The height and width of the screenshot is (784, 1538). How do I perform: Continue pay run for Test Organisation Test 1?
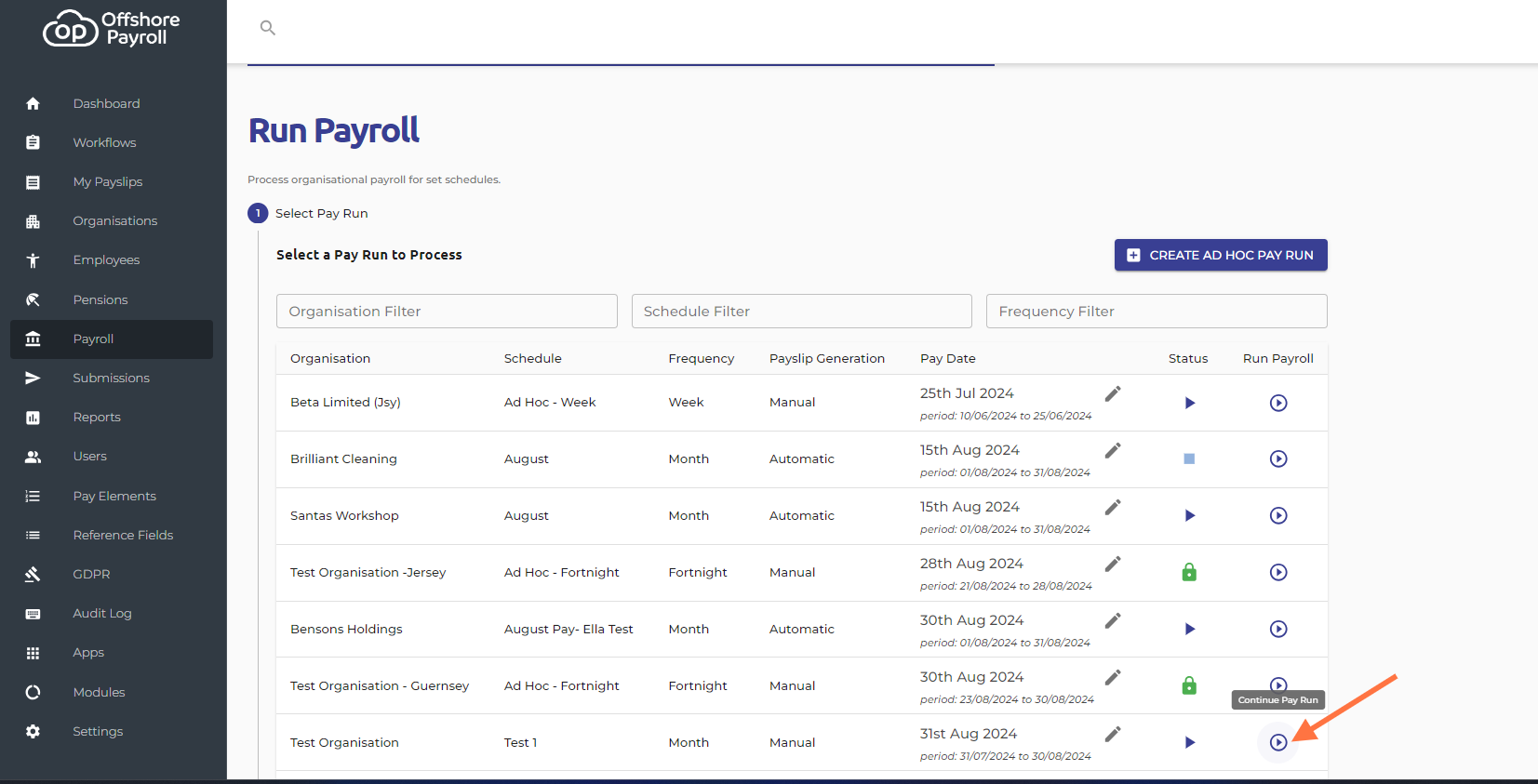(1278, 742)
